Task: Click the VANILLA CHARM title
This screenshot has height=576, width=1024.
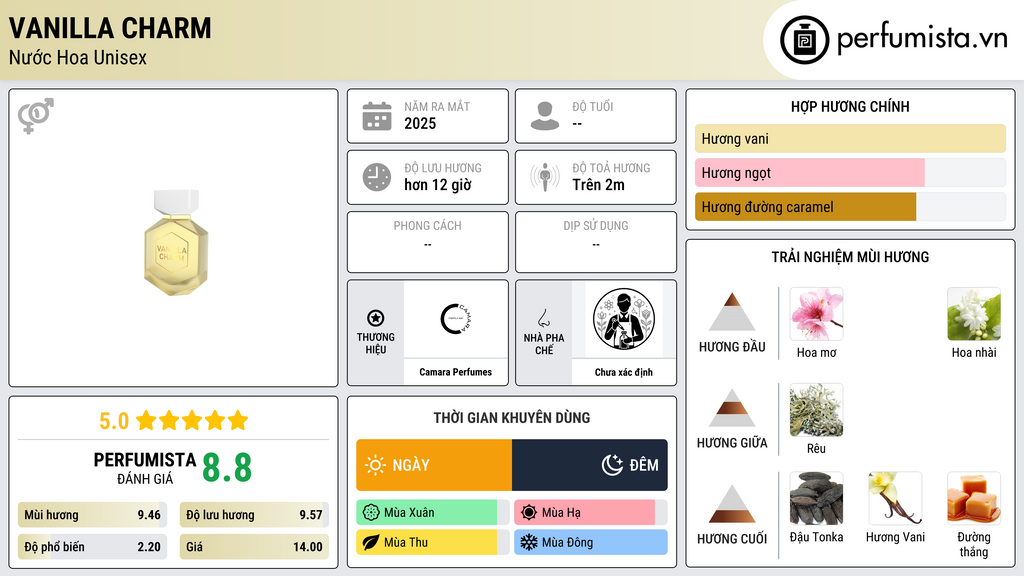Action: tap(110, 28)
